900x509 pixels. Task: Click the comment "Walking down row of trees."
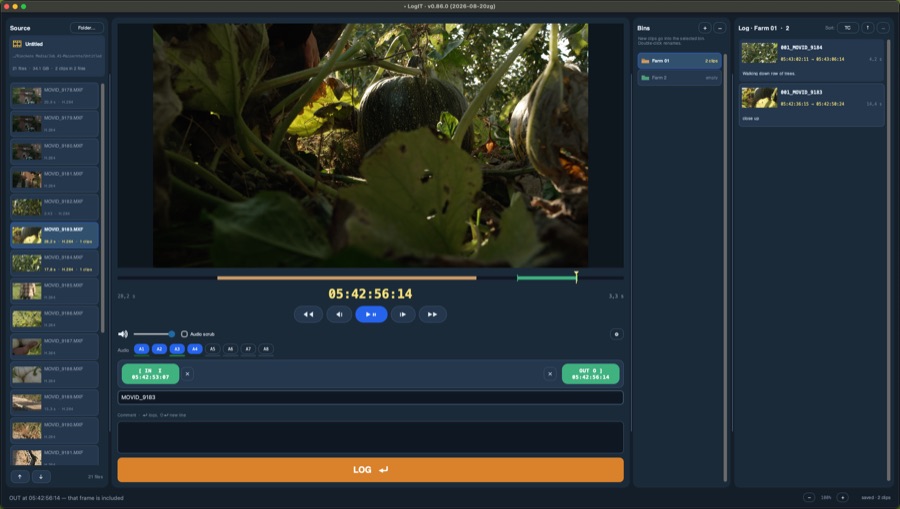click(769, 73)
